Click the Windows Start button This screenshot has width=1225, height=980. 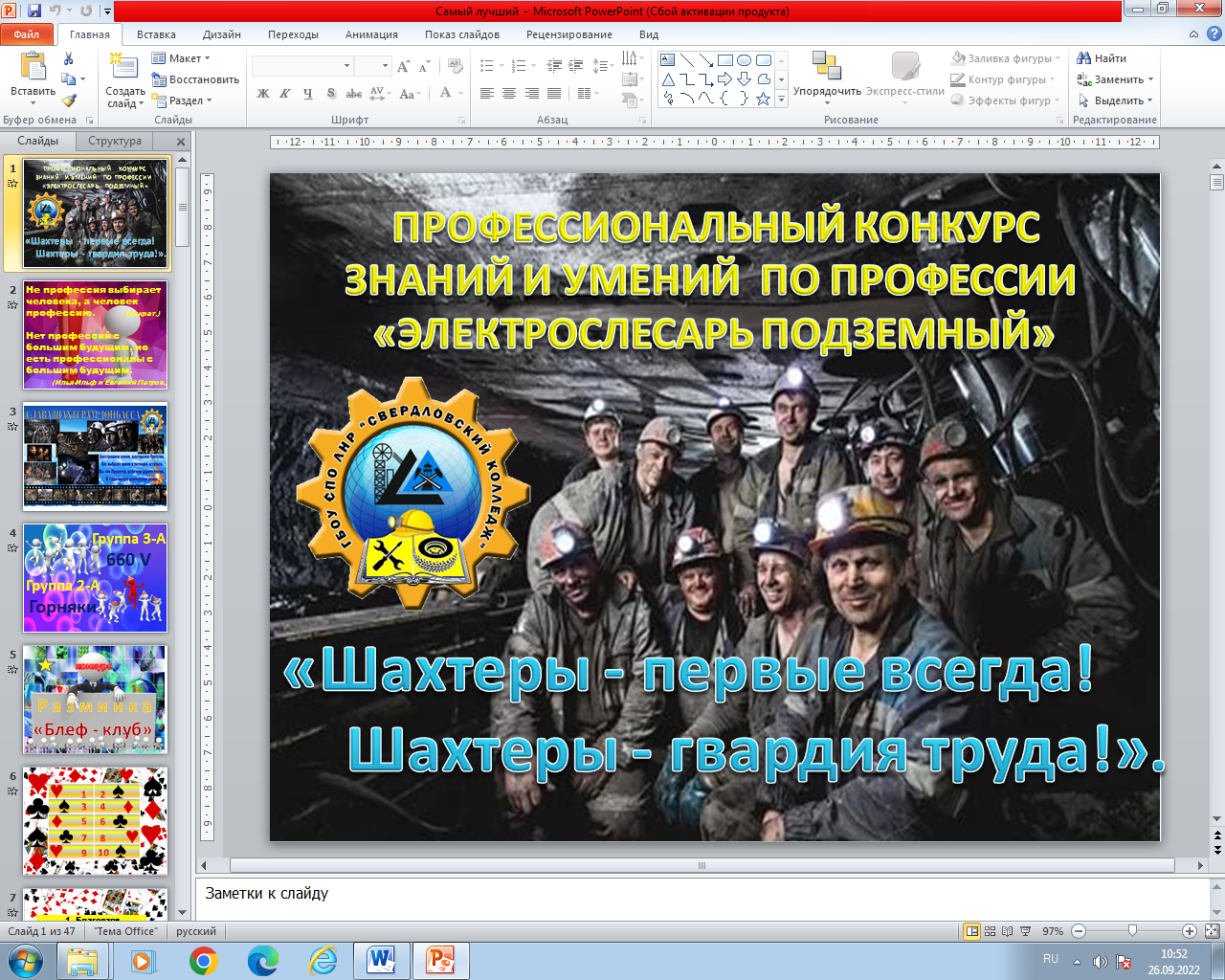click(x=25, y=960)
